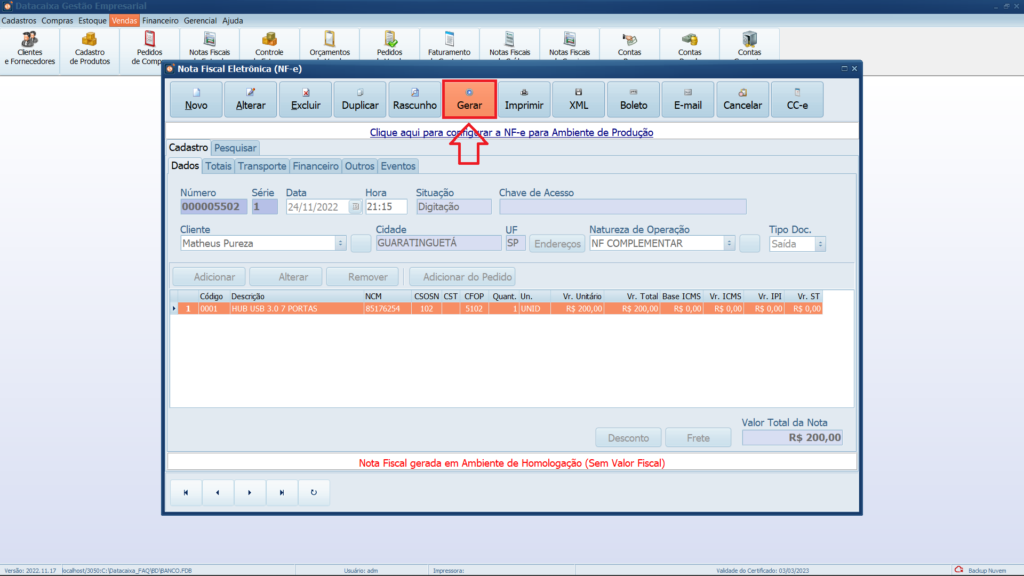
Task: Click the Gerar button to generate NF-e
Action: click(469, 100)
